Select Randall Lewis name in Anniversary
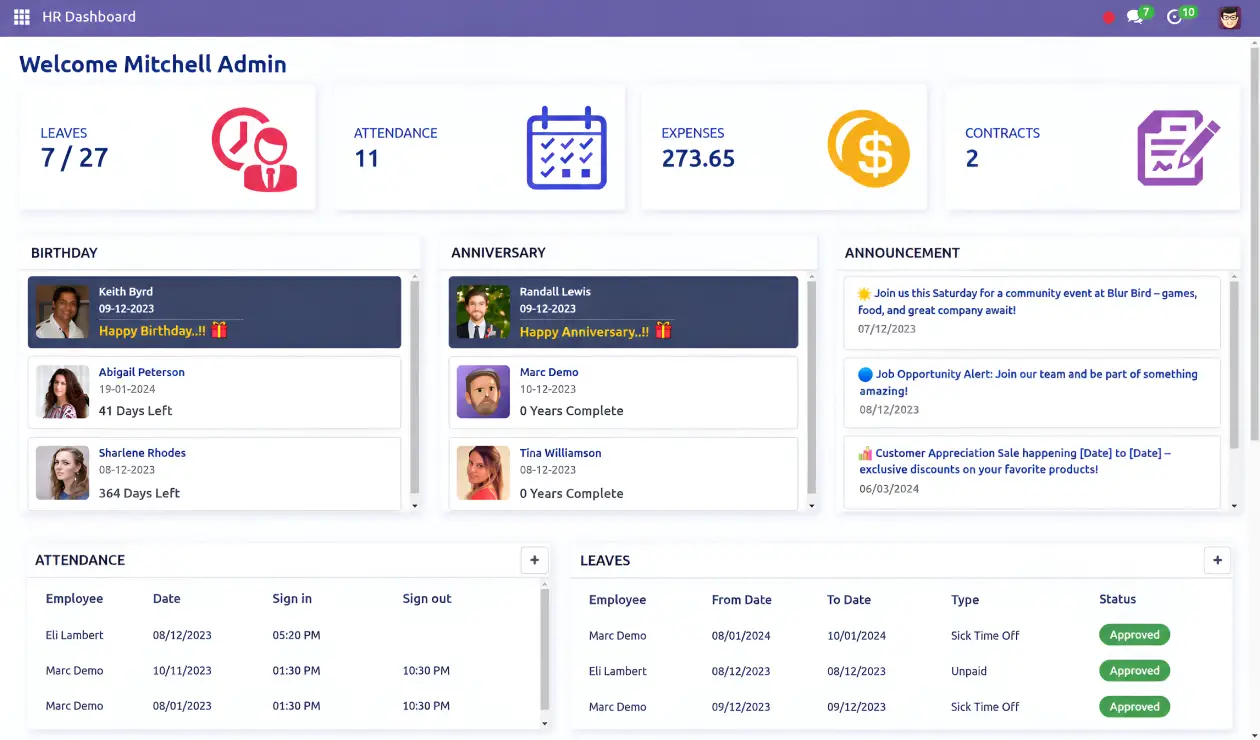The image size is (1260, 740). pyautogui.click(x=555, y=292)
